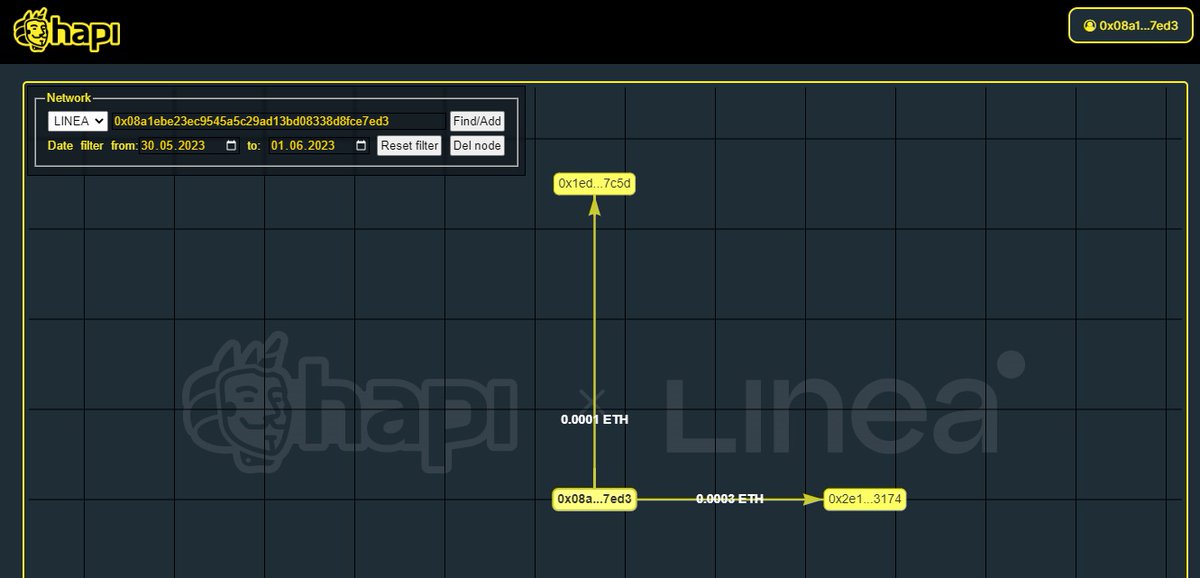Open calendar picker for the from date

(232, 146)
